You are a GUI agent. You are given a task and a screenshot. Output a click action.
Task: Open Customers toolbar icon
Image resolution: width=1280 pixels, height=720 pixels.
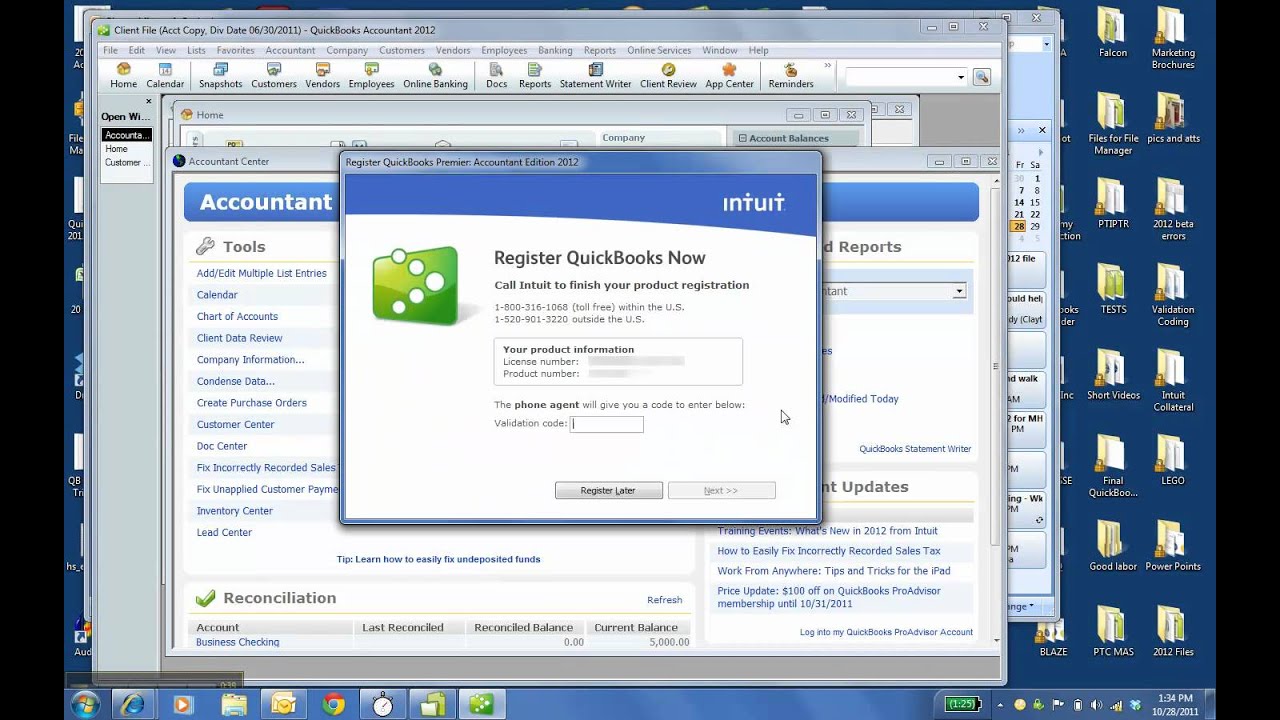pyautogui.click(x=274, y=76)
